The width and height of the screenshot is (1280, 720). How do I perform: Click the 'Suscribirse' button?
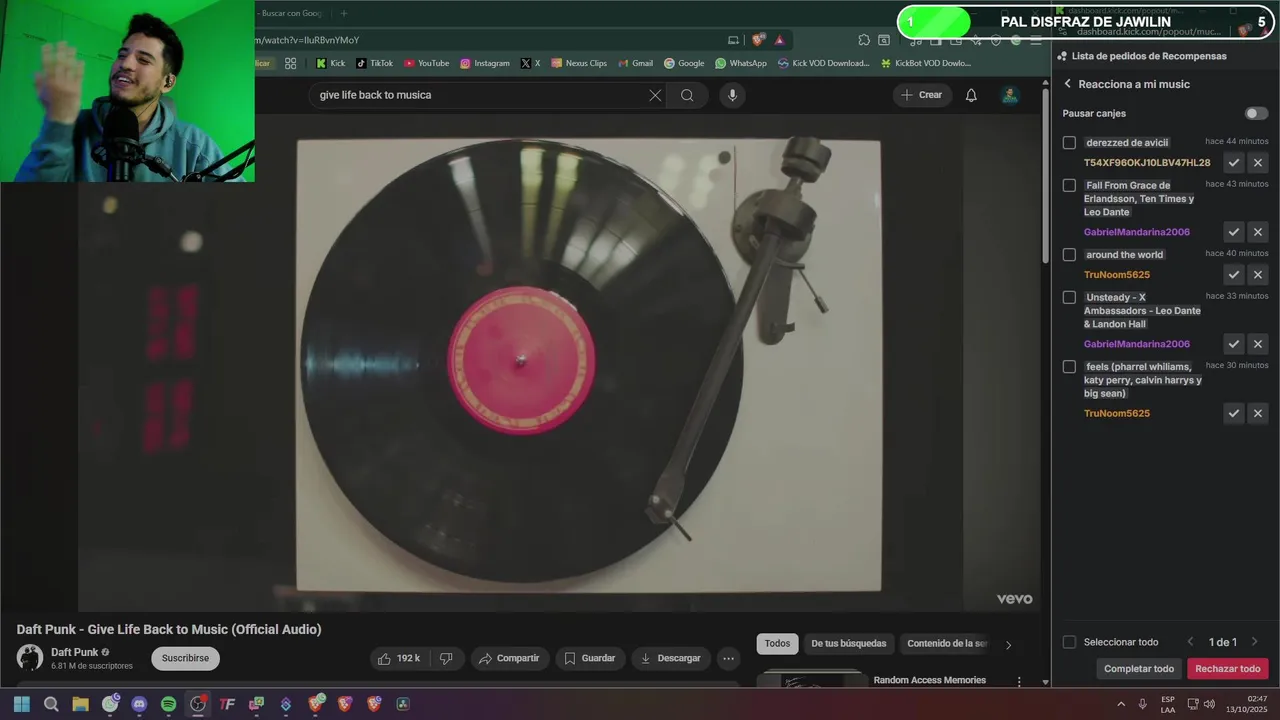tap(185, 658)
